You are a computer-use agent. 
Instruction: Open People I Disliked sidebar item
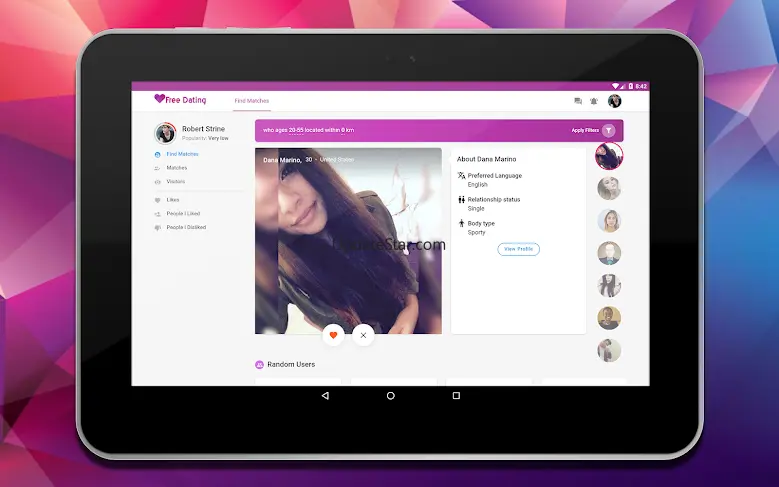[x=186, y=228]
